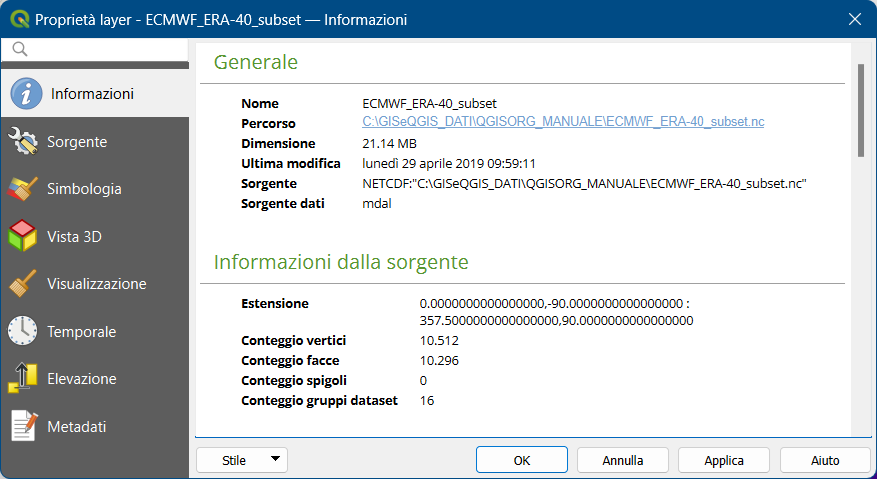877x479 pixels.
Task: Click the Ultima modifica label
Action: 291,163
